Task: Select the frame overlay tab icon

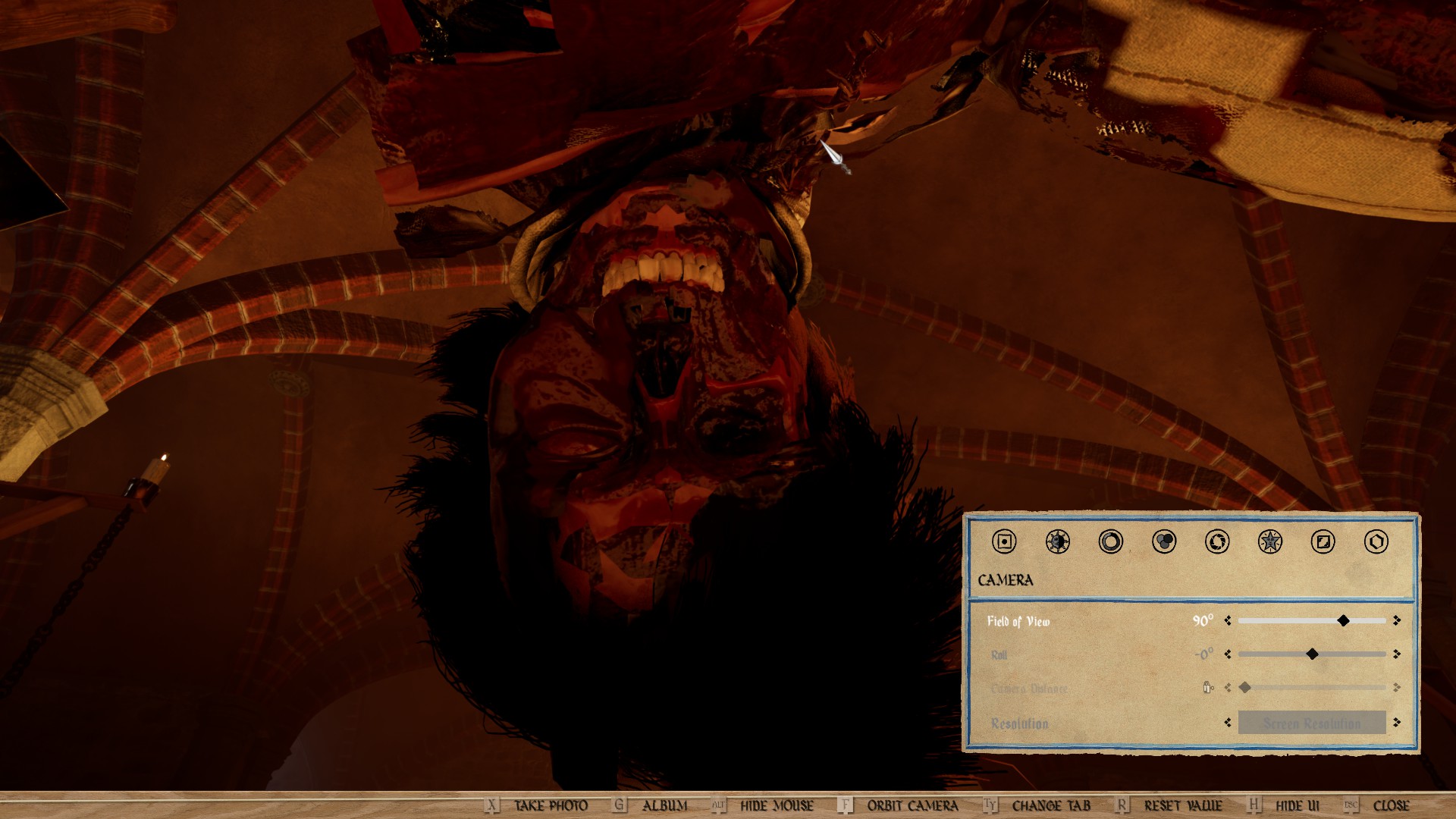Action: [x=1323, y=541]
